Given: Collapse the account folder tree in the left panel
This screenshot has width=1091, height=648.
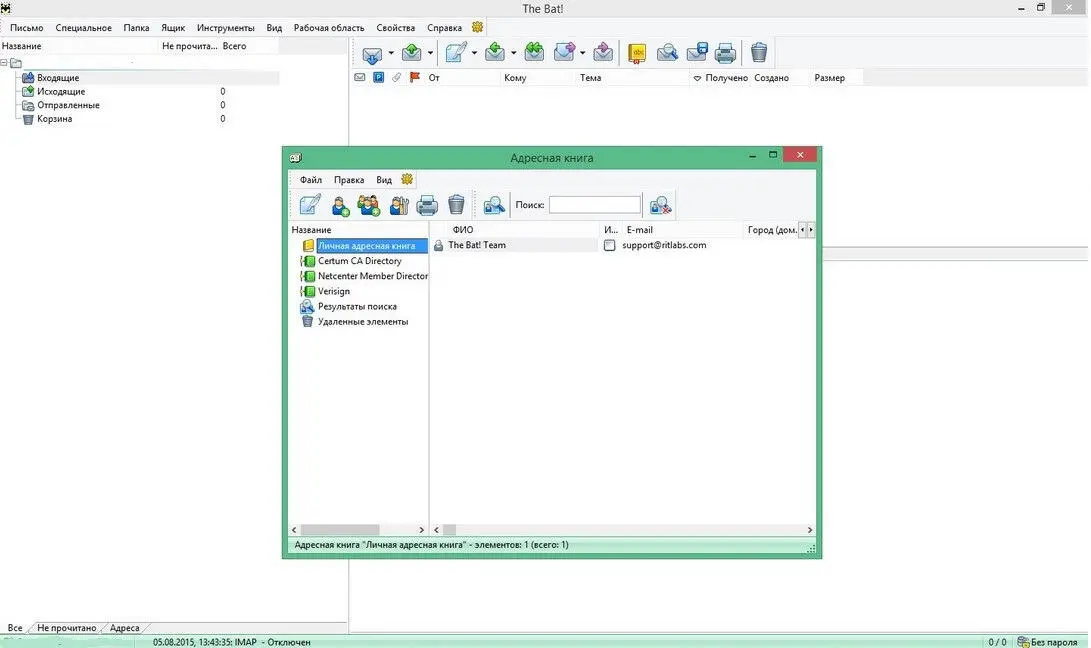Looking at the screenshot, I should tap(4, 63).
